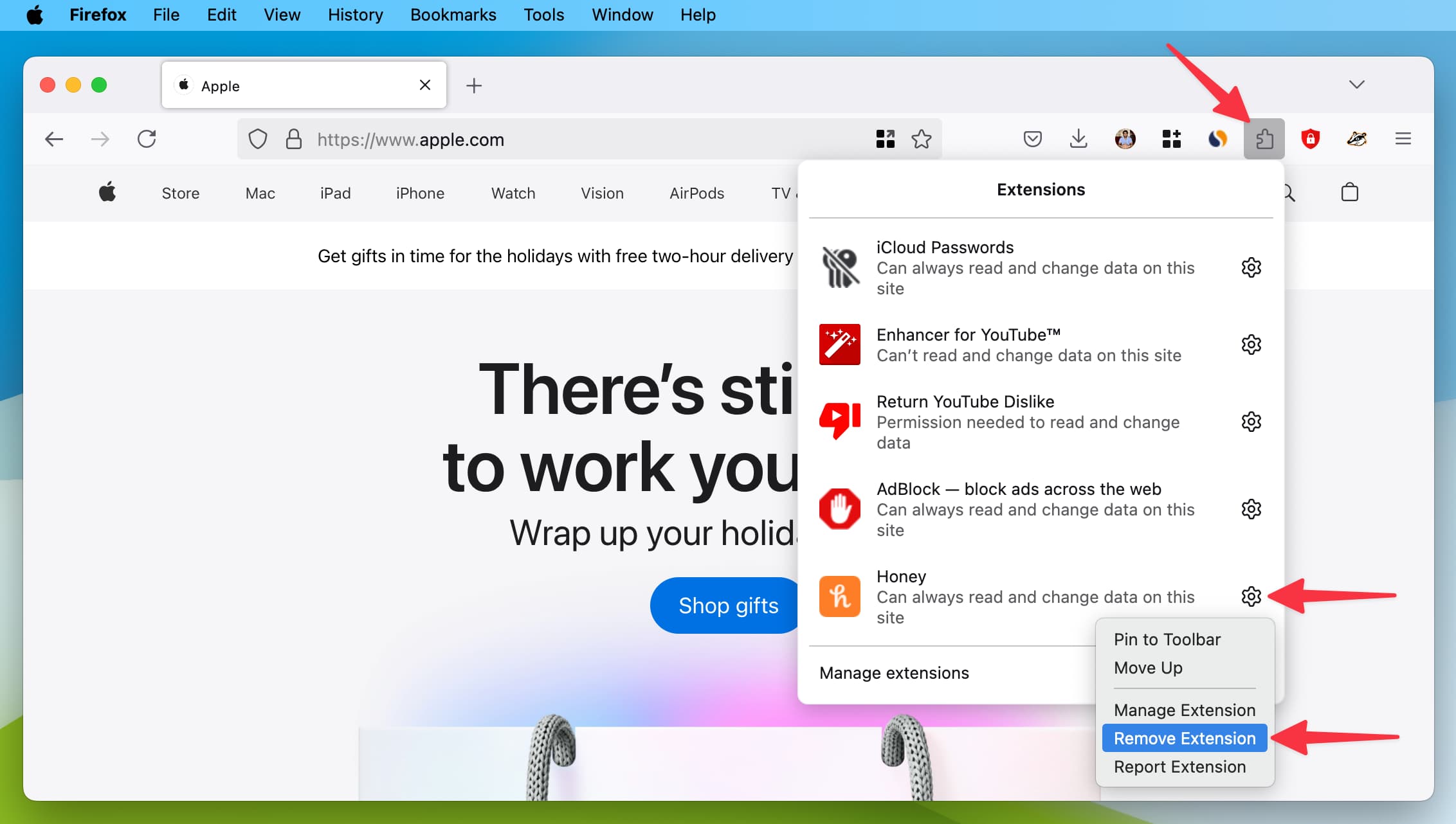Open the Downloads arrow icon
1456x824 pixels.
coord(1078,139)
